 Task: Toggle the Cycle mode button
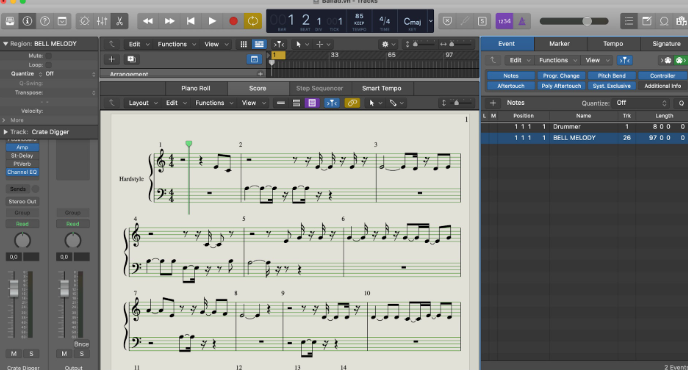pyautogui.click(x=253, y=21)
